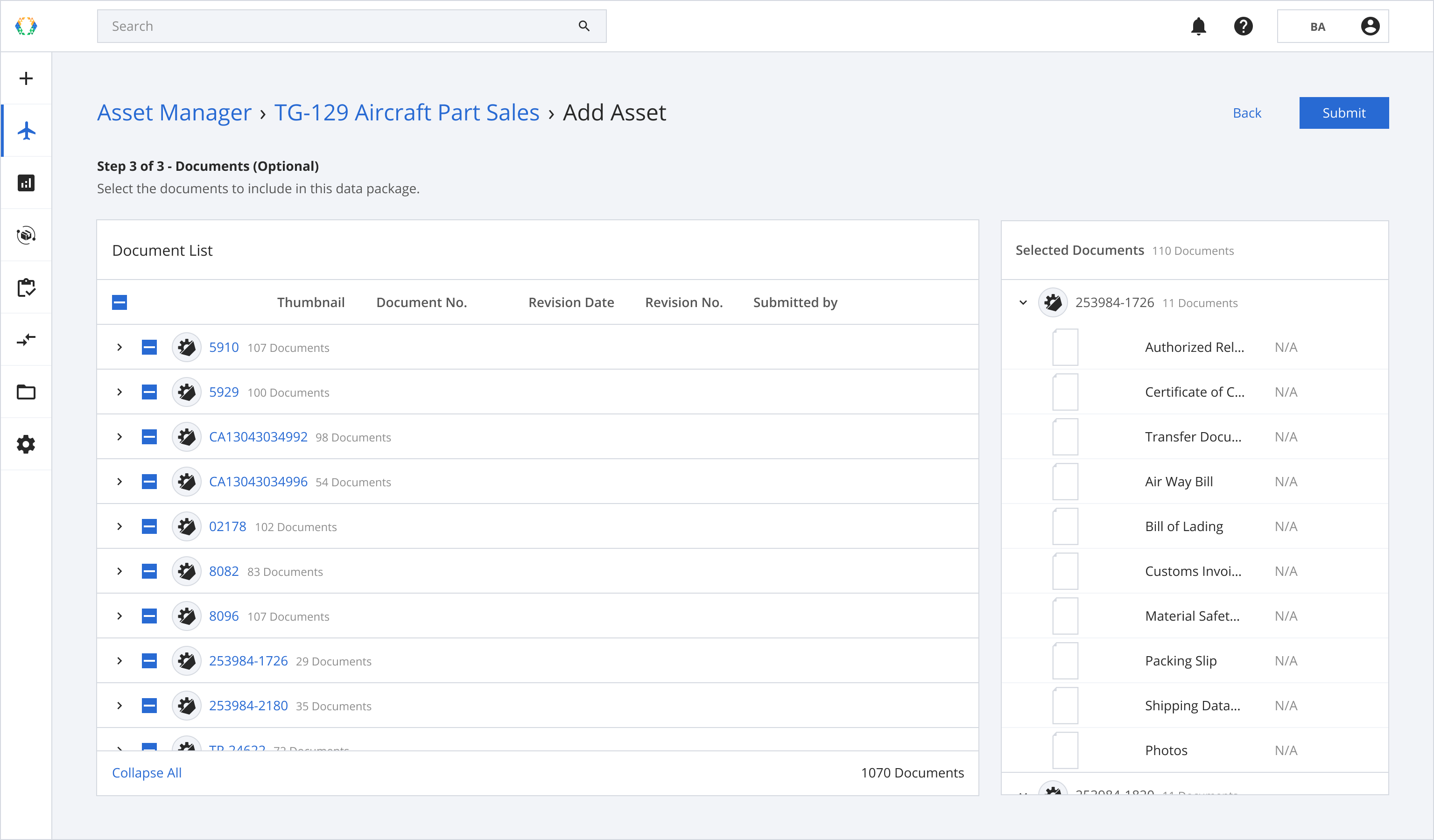Go to Asset Manager breadcrumb
The height and width of the screenshot is (840, 1434).
[x=174, y=112]
